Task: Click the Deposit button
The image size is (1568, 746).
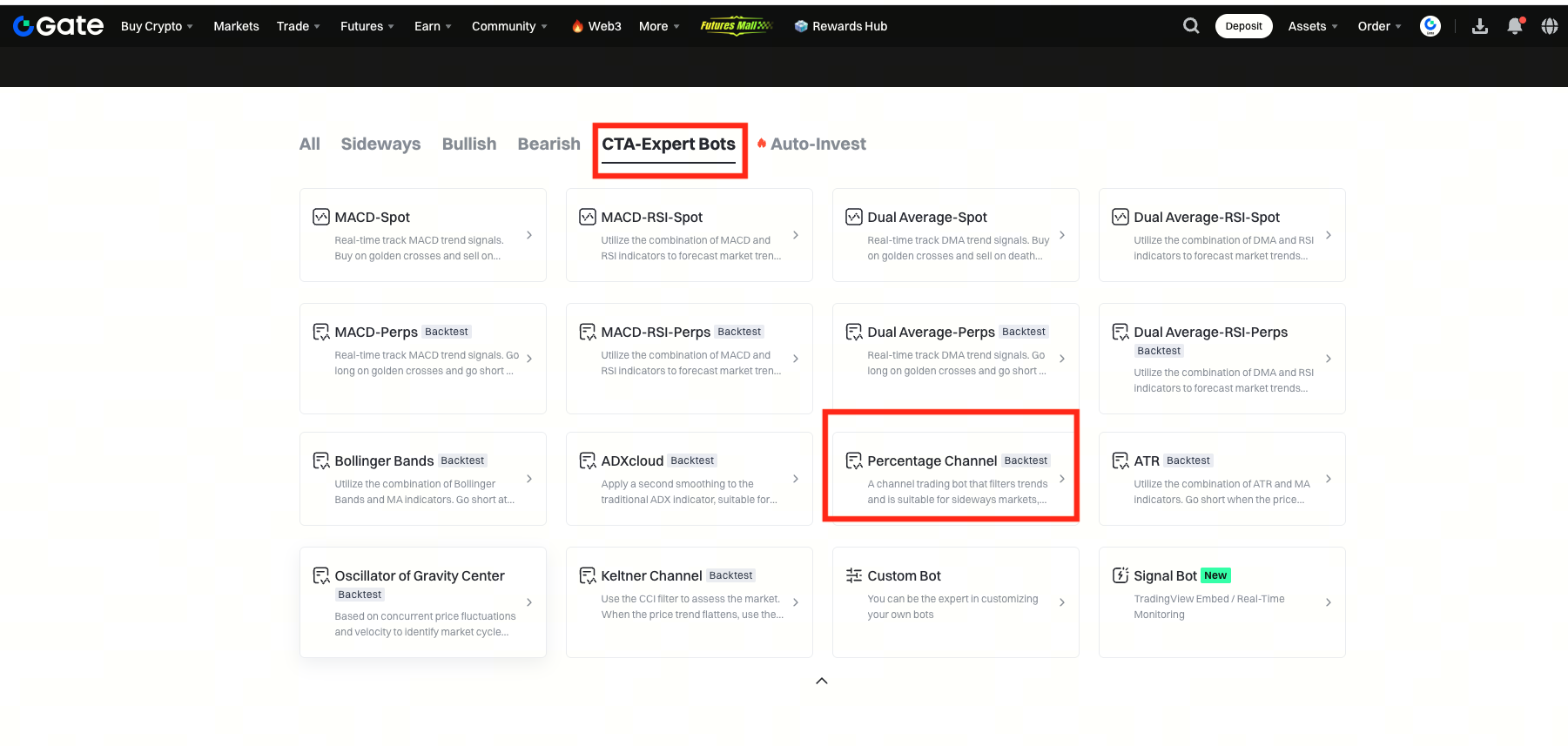Action: (x=1243, y=26)
